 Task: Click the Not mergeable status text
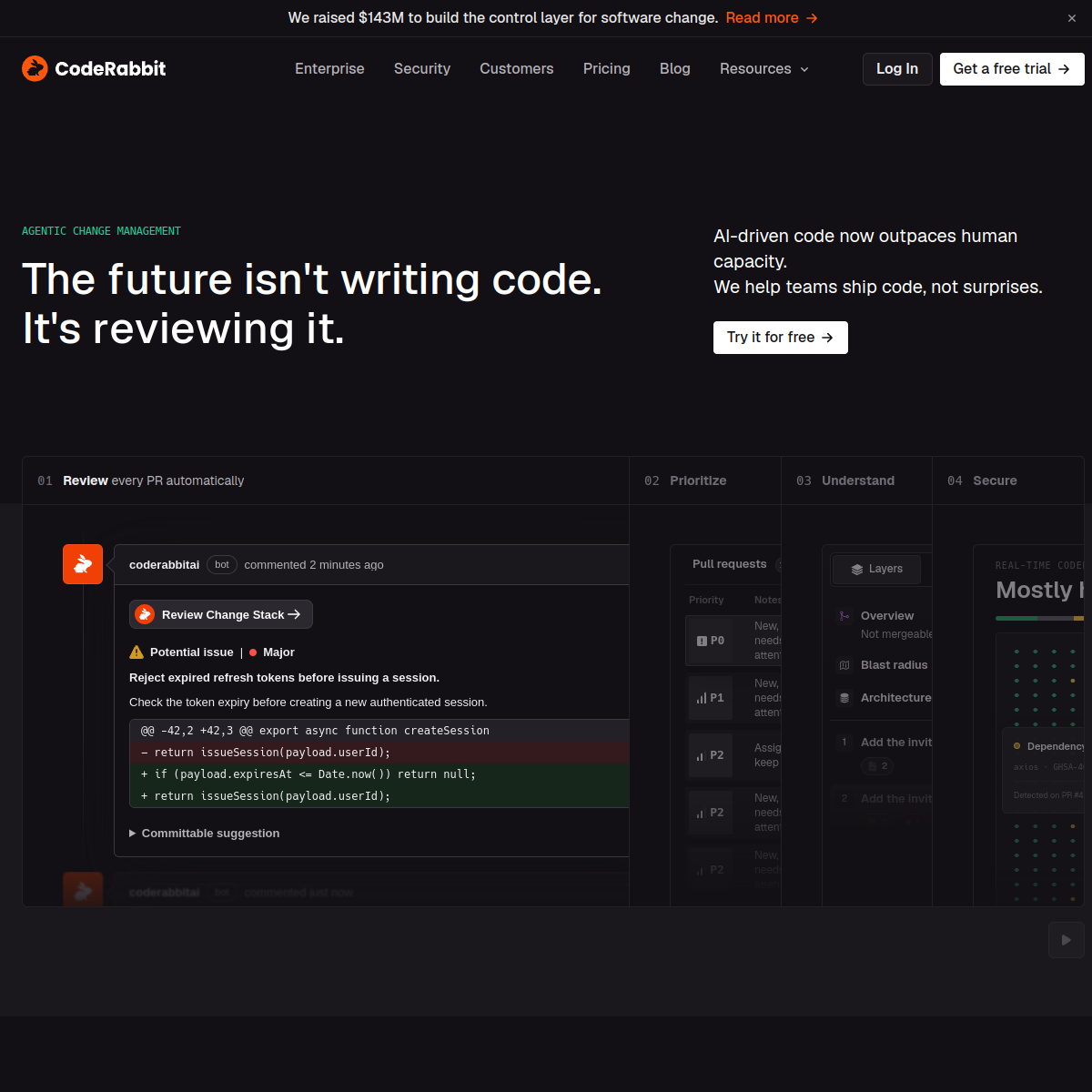pyautogui.click(x=896, y=634)
